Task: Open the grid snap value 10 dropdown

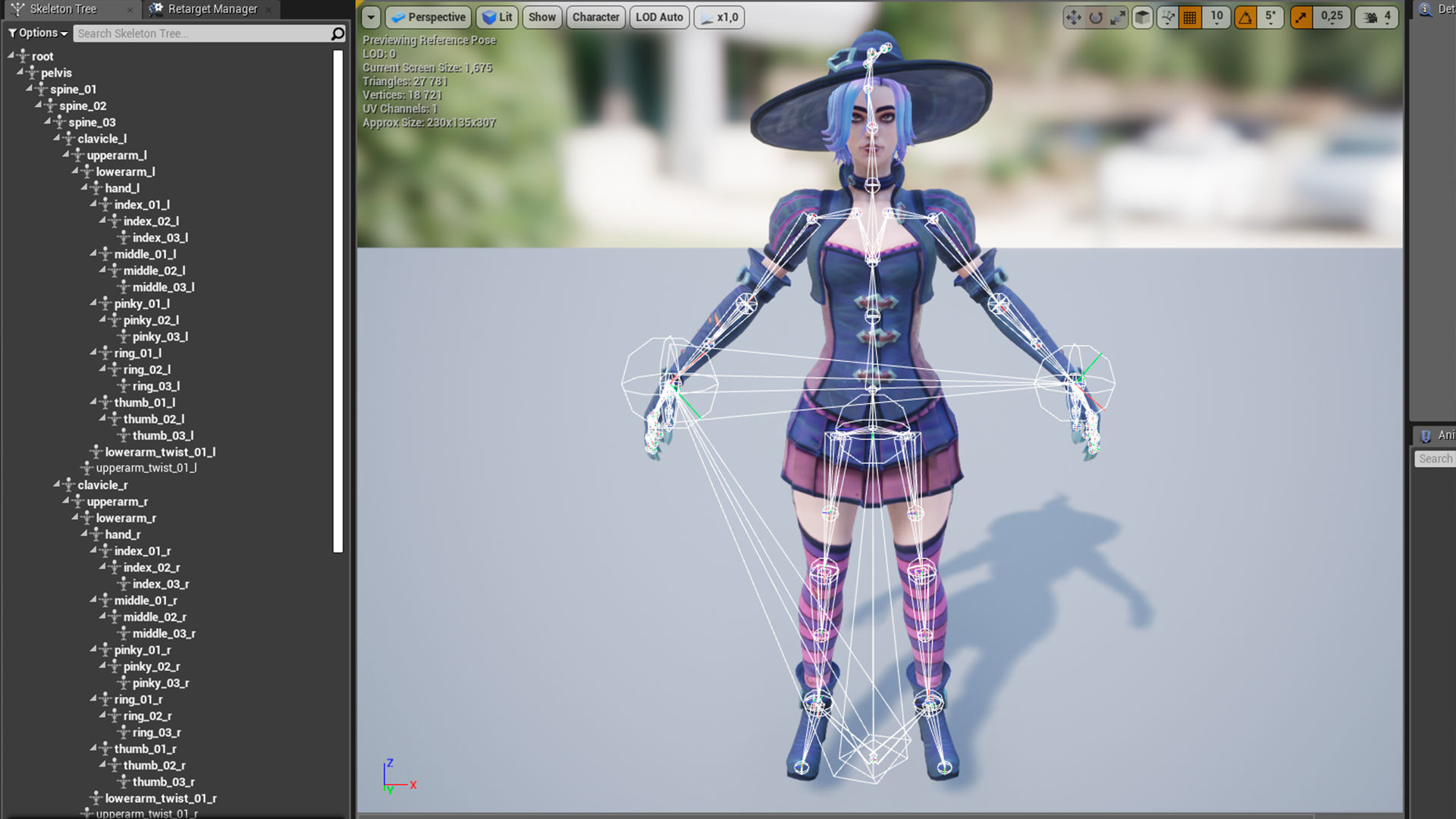Action: [1216, 17]
